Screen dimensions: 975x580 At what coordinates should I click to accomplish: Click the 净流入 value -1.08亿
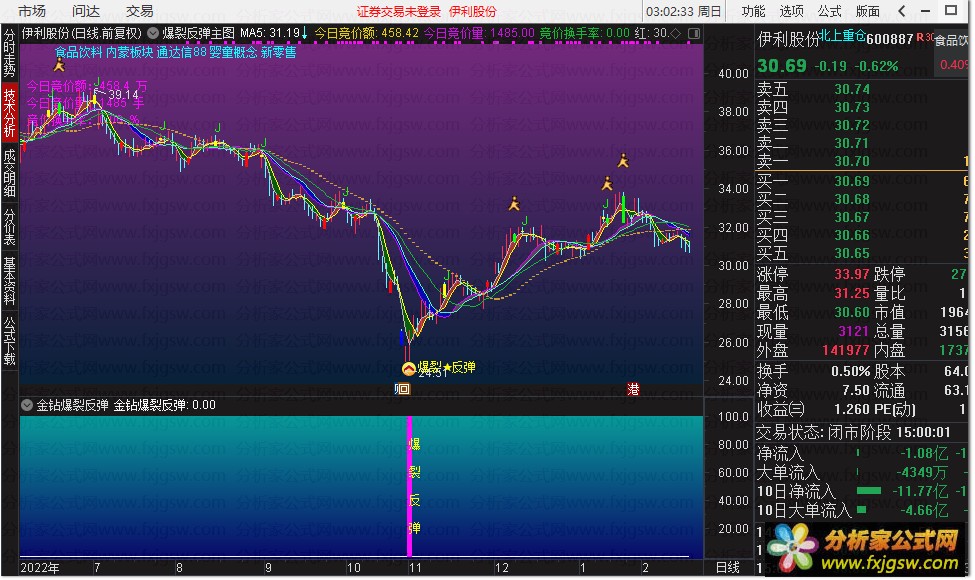924,454
